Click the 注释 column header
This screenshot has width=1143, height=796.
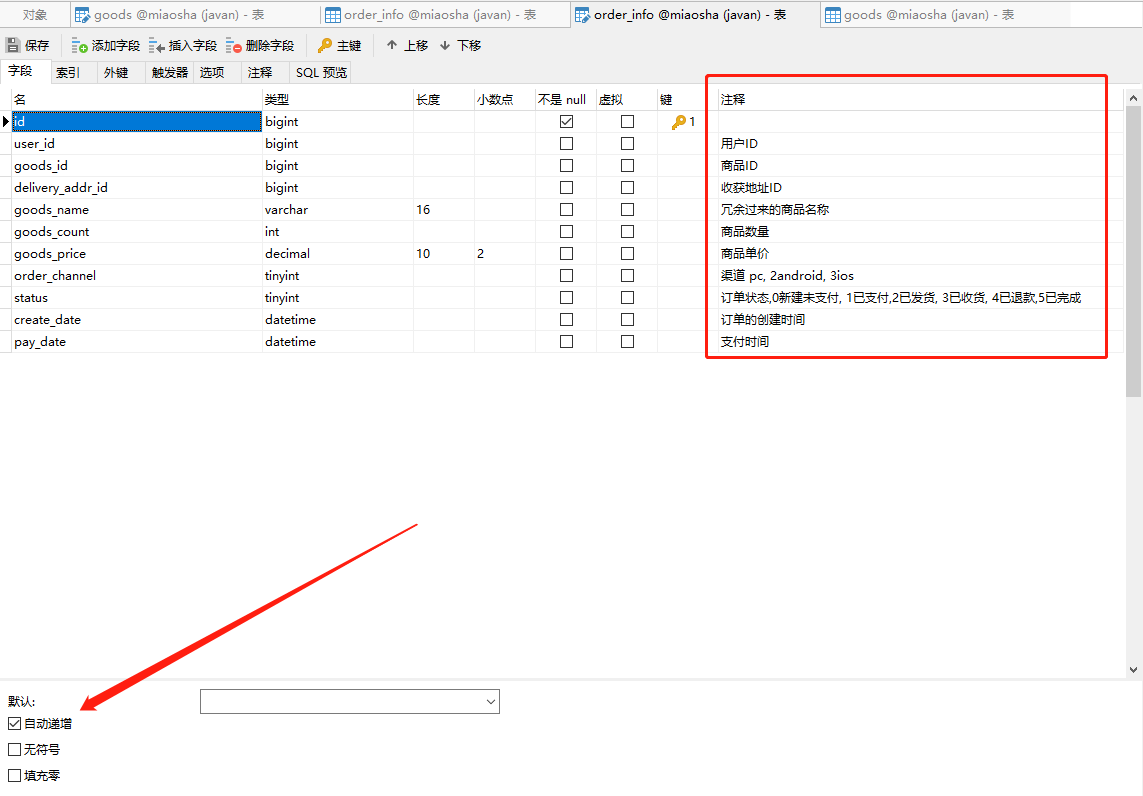(921, 99)
